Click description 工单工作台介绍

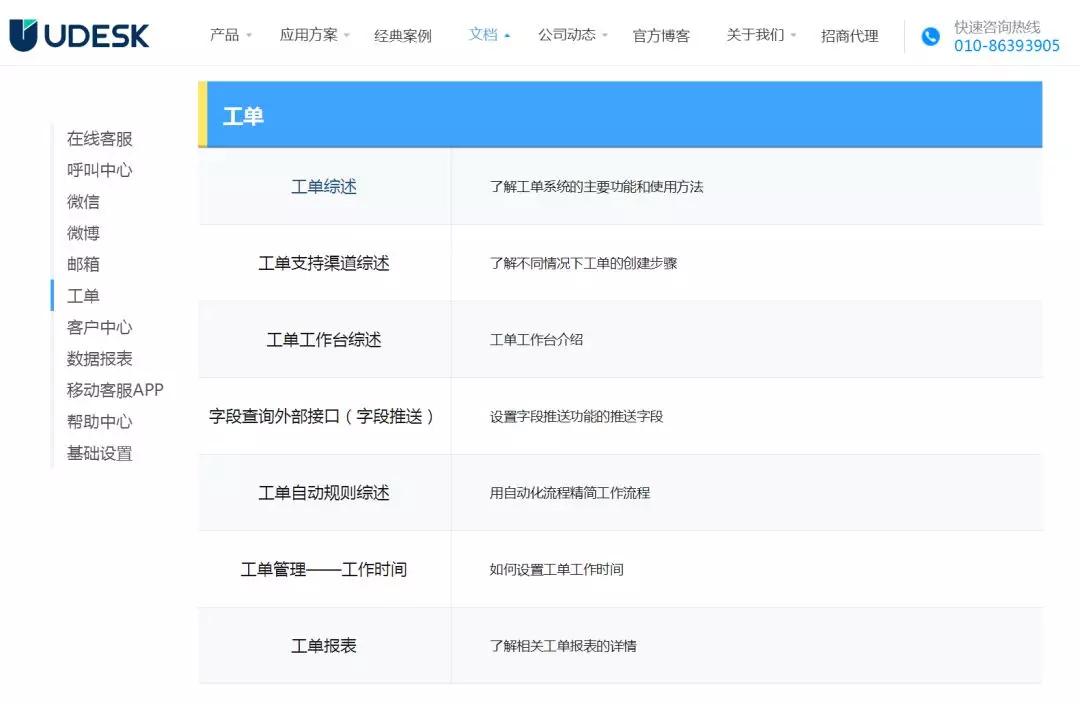point(536,340)
